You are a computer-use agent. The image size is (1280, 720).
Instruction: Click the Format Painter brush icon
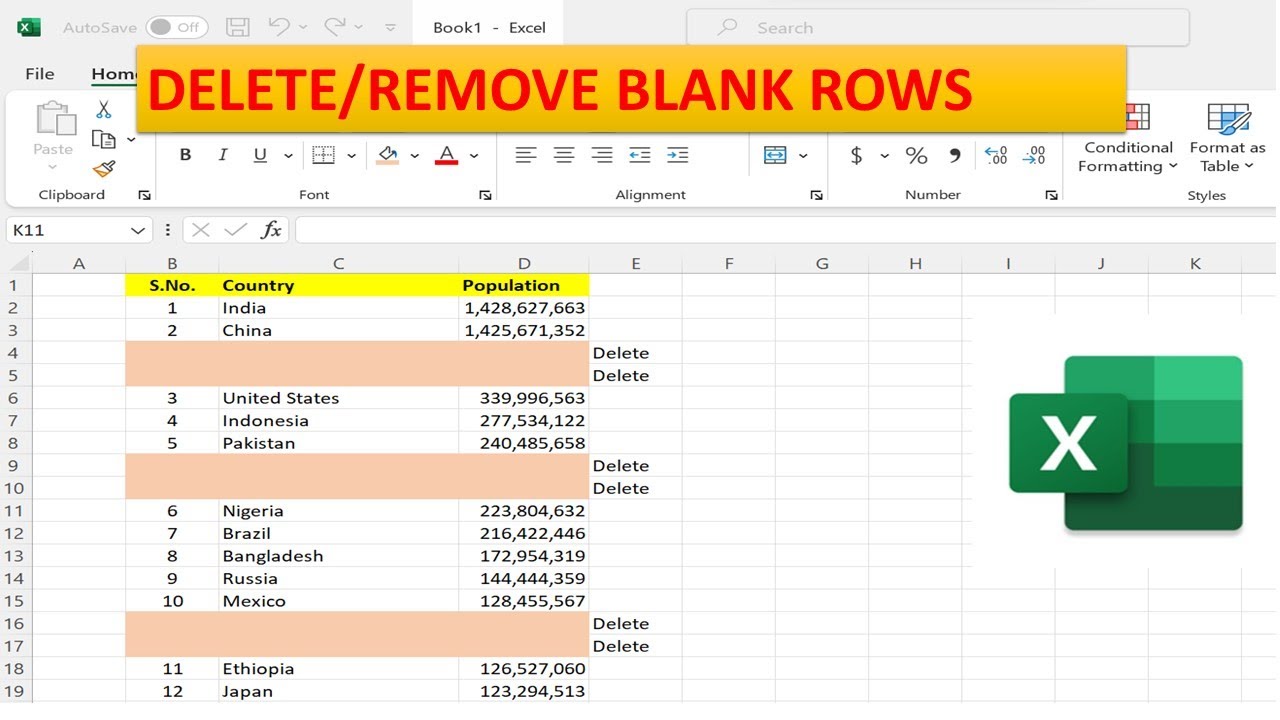click(x=104, y=168)
